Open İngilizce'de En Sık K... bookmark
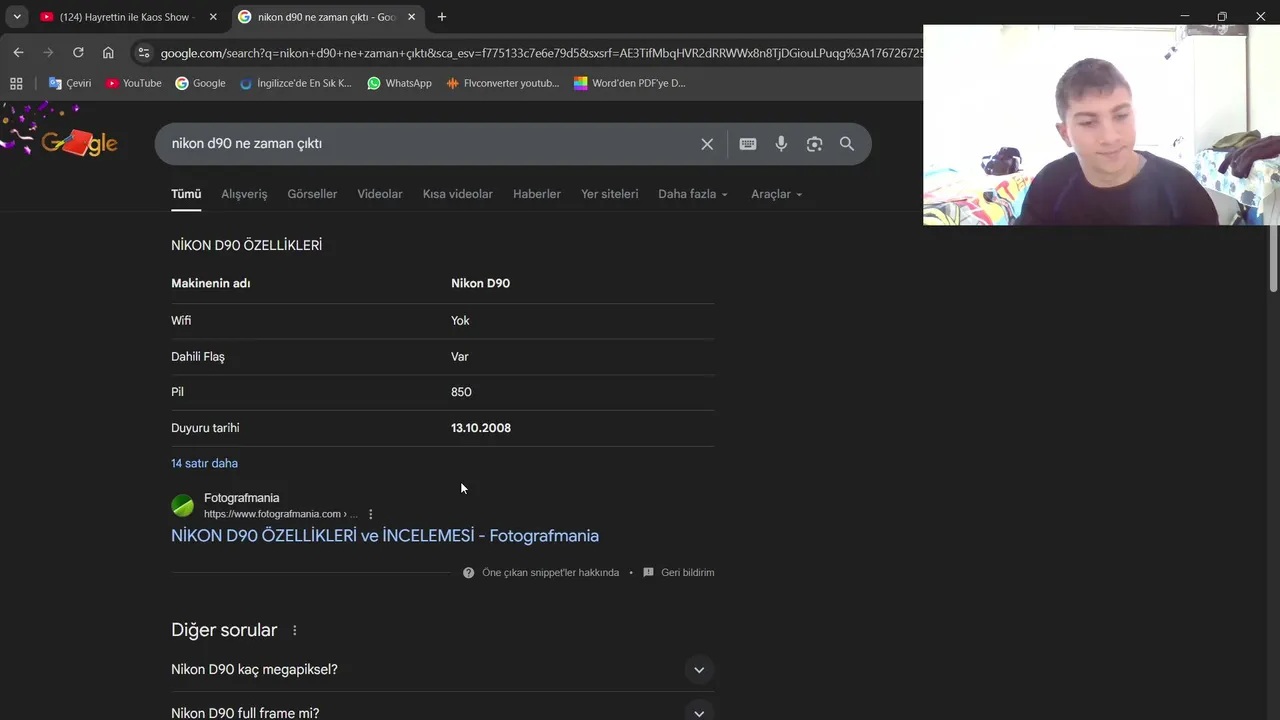 [296, 83]
